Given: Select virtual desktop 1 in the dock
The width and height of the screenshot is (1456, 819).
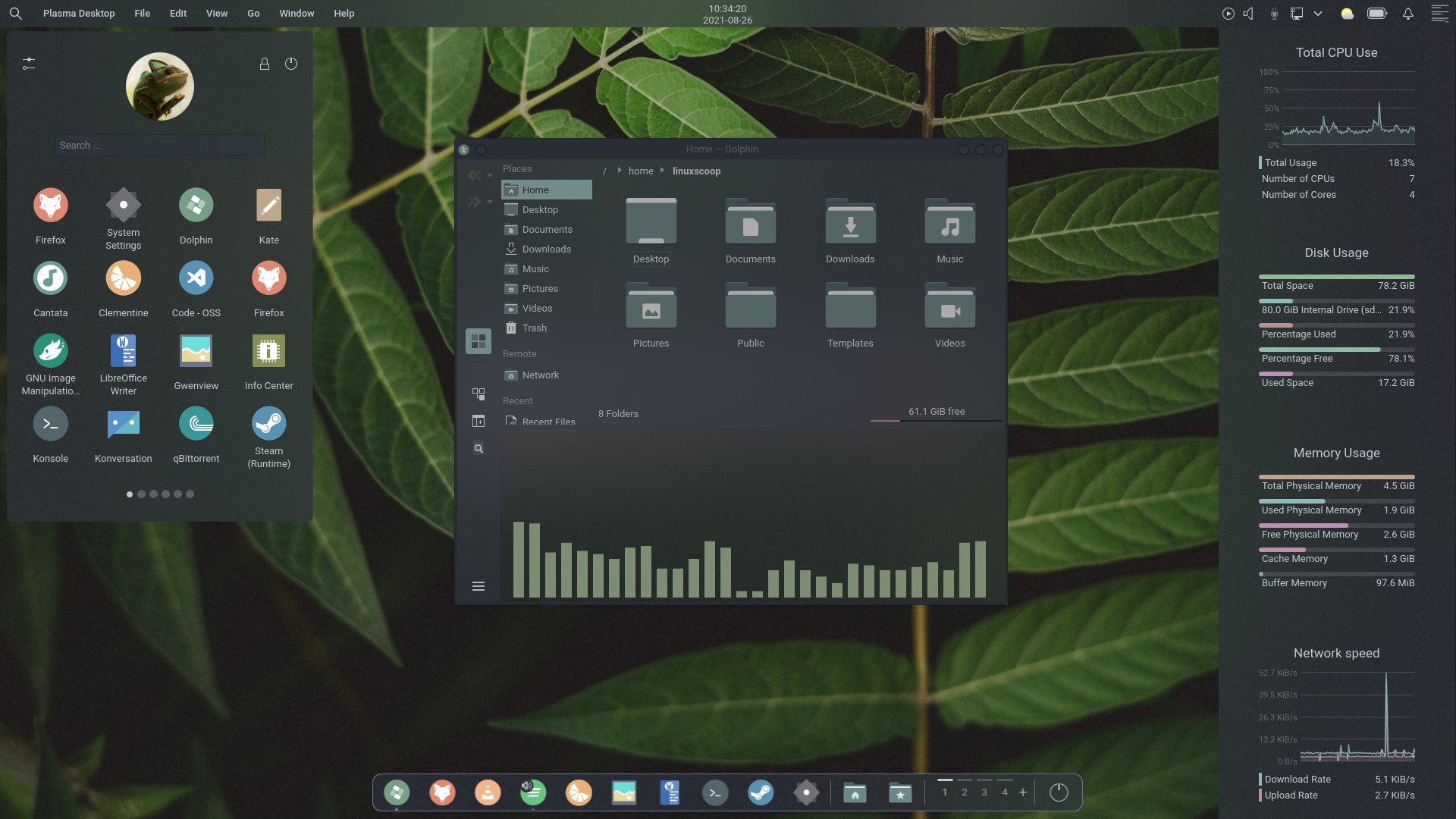Looking at the screenshot, I should click(945, 792).
